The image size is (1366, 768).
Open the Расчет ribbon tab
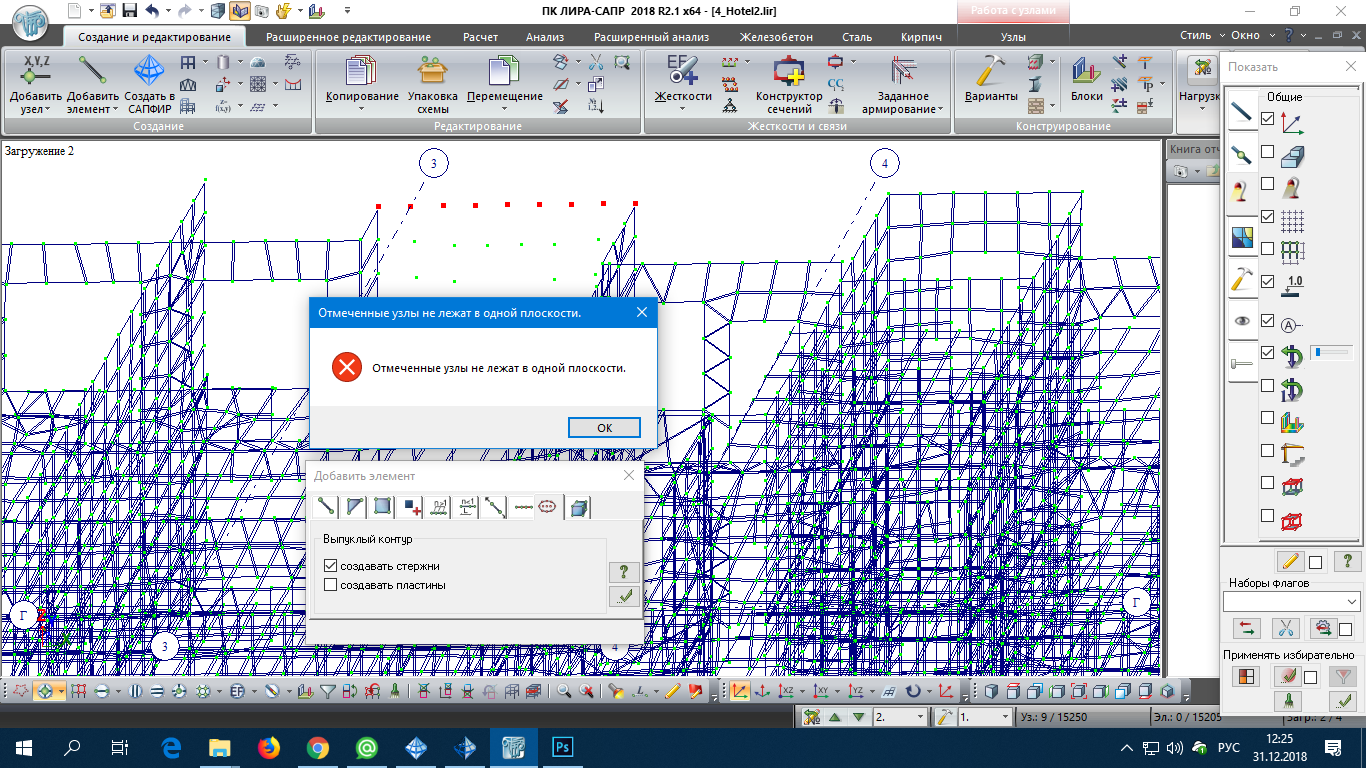pos(480,37)
